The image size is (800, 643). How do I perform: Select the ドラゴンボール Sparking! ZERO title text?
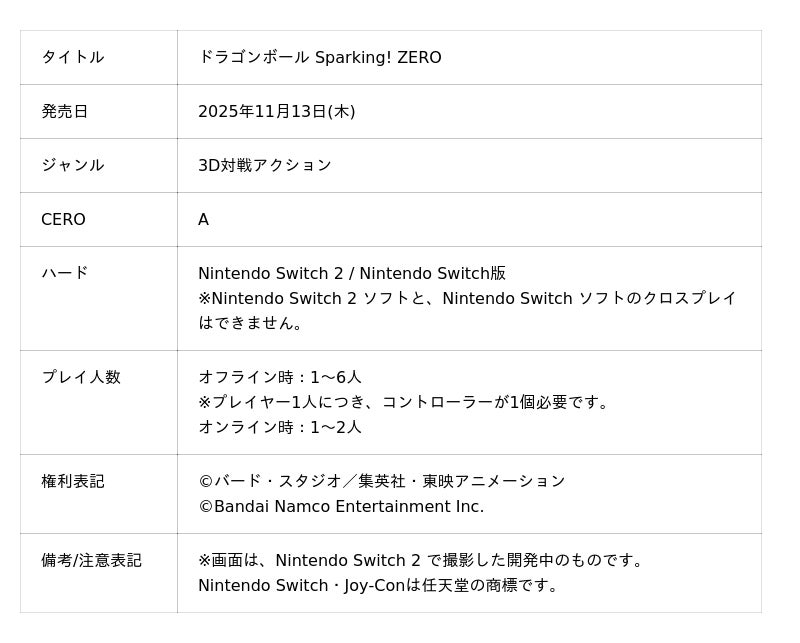(x=319, y=57)
